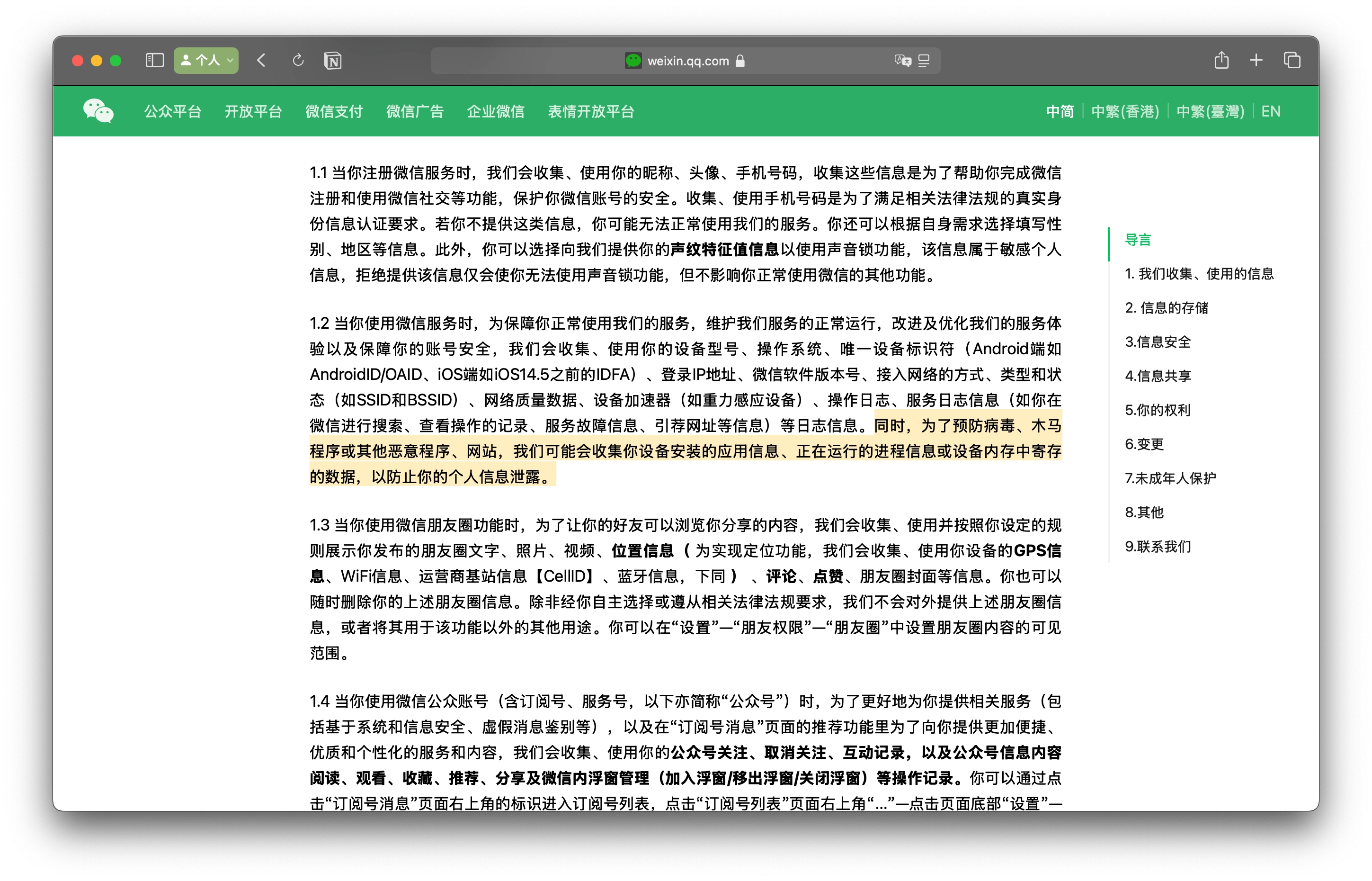This screenshot has width=1372, height=881.
Task: Open the 微信支付 menu item
Action: click(334, 112)
